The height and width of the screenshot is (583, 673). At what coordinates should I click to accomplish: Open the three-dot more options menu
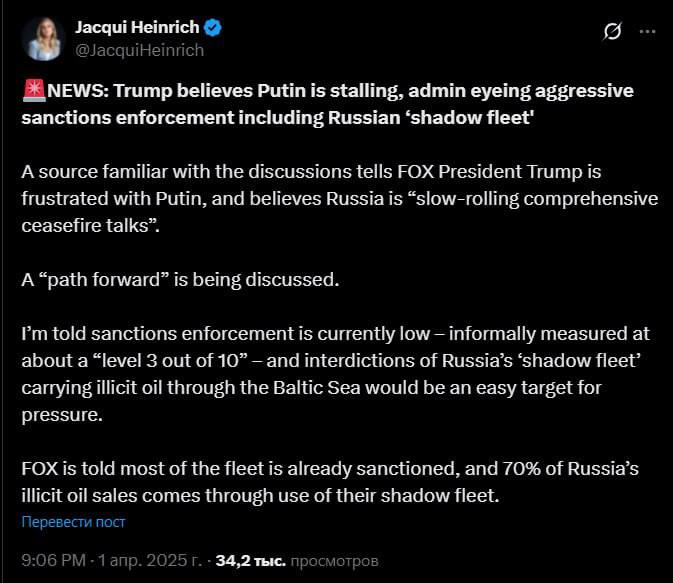647,32
